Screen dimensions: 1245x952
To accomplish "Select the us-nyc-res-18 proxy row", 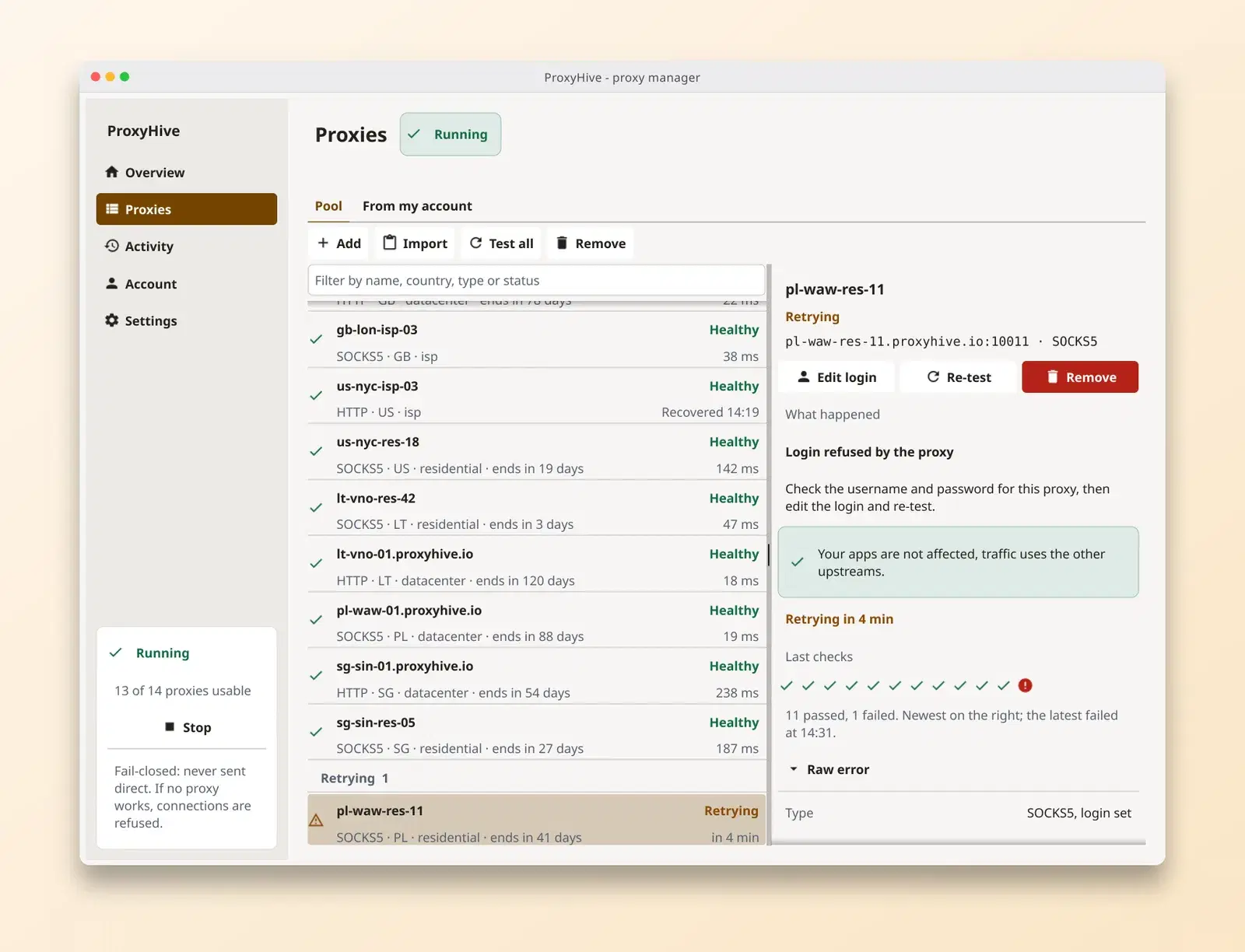I will [x=537, y=452].
